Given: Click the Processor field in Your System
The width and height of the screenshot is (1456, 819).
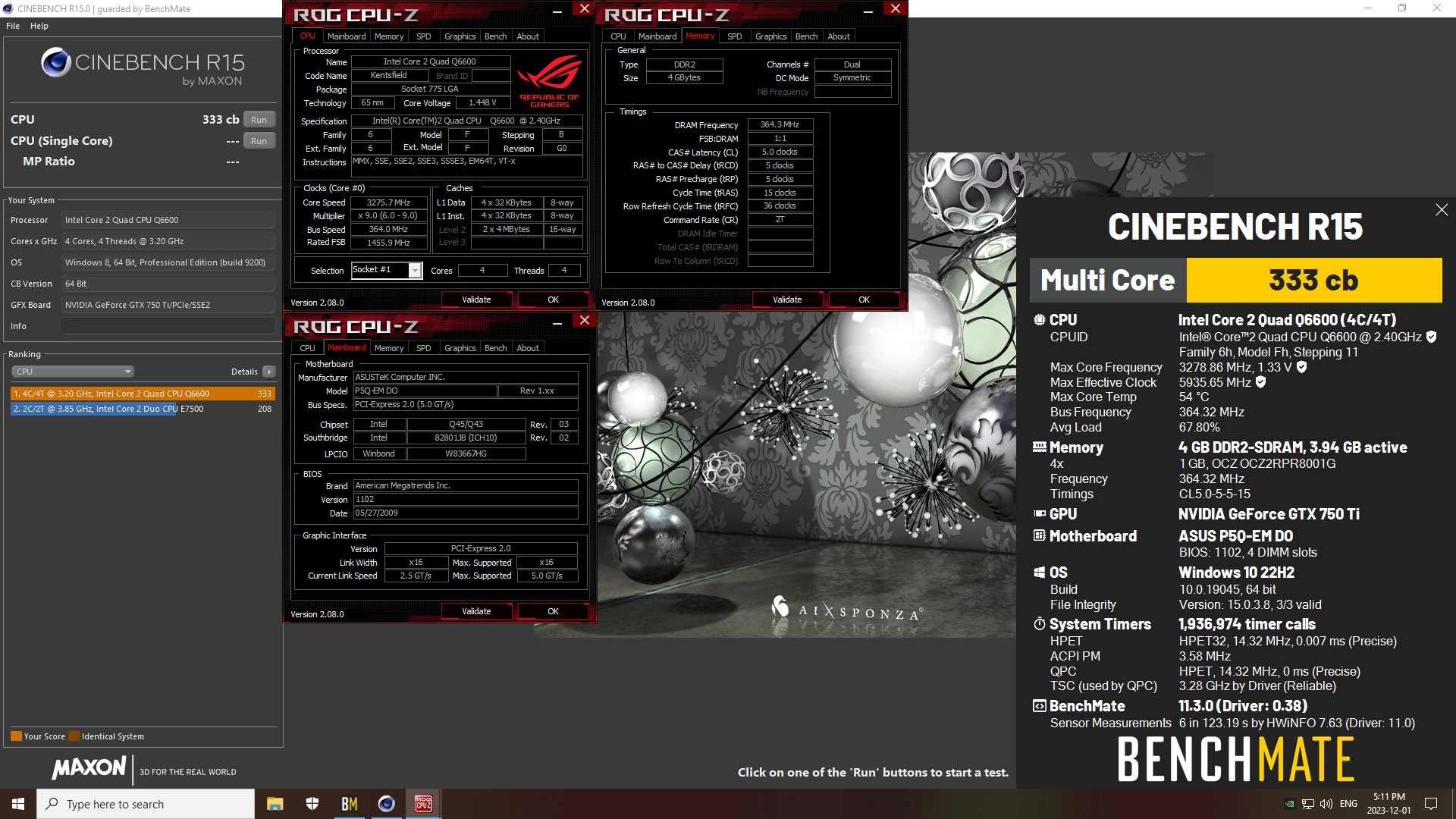Looking at the screenshot, I should 168,220.
